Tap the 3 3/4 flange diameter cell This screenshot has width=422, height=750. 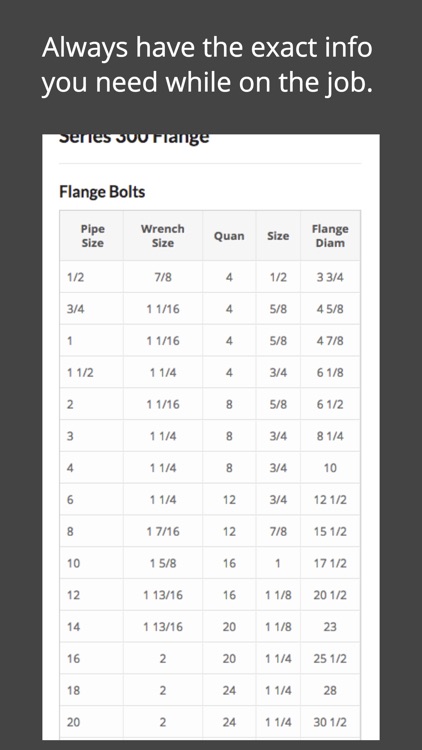(x=330, y=277)
